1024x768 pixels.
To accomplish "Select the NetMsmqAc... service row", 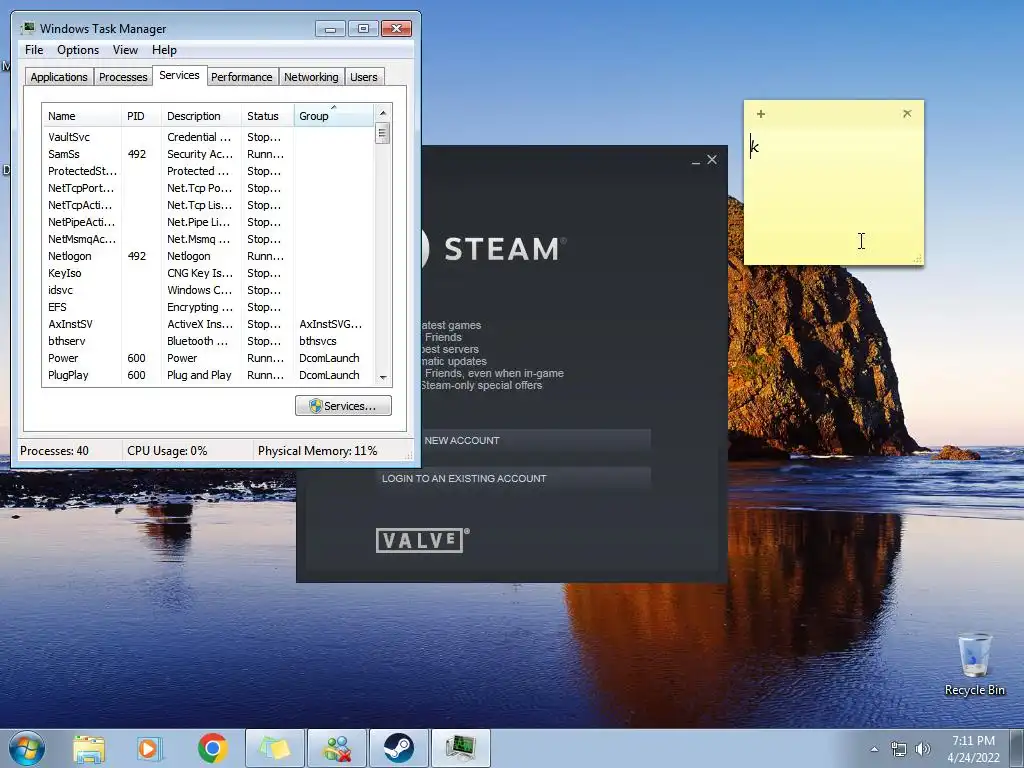I will [x=208, y=239].
